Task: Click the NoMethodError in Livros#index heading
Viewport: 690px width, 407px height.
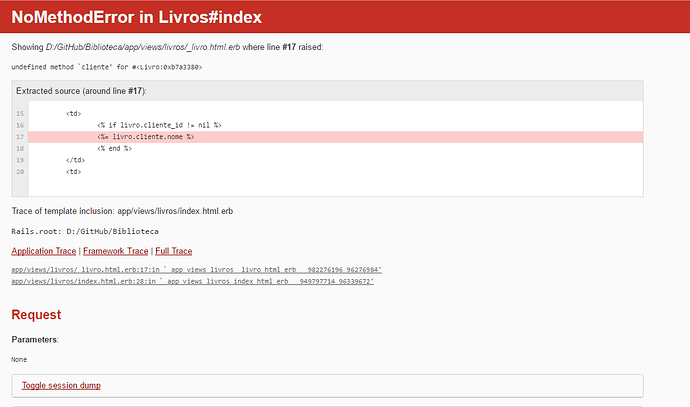Action: [x=136, y=17]
